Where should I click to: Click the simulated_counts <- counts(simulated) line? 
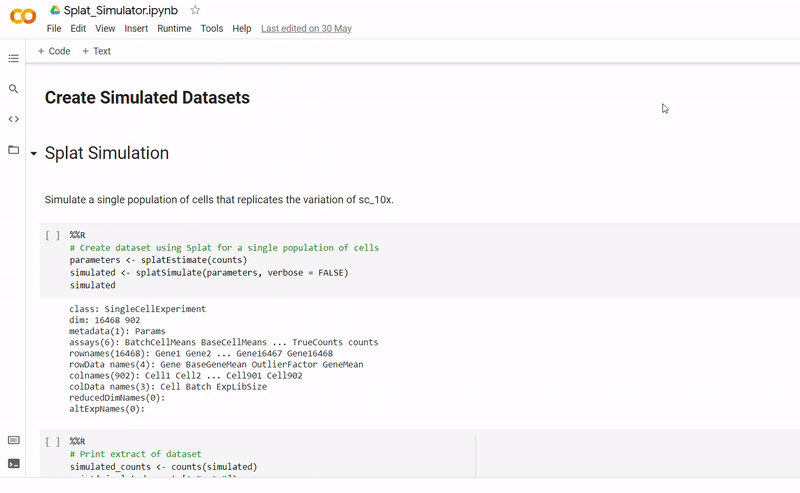163,466
